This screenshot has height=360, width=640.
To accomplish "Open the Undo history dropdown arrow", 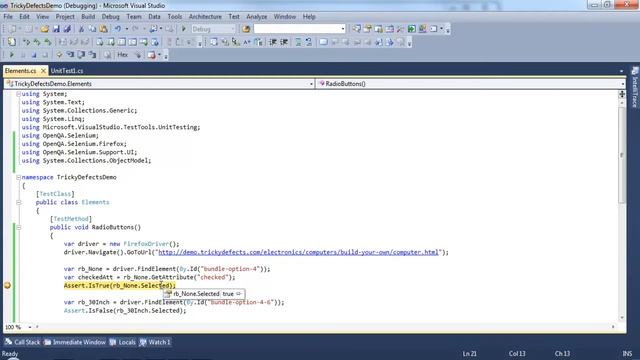I will (x=127, y=29).
